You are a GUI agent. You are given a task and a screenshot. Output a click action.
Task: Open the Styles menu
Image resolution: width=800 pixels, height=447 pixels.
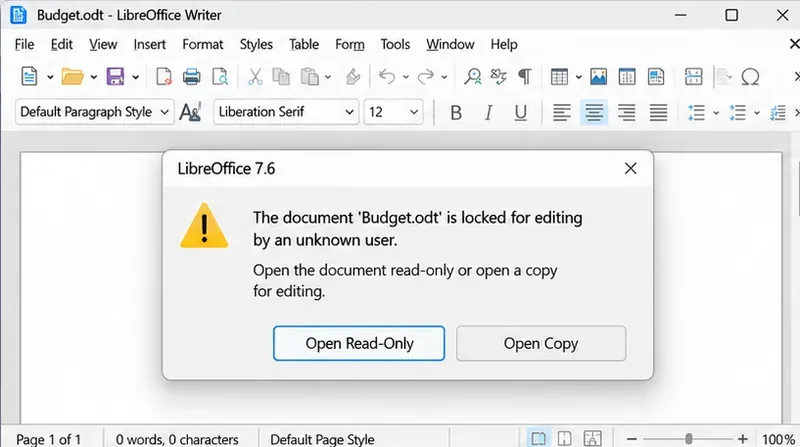(x=256, y=44)
